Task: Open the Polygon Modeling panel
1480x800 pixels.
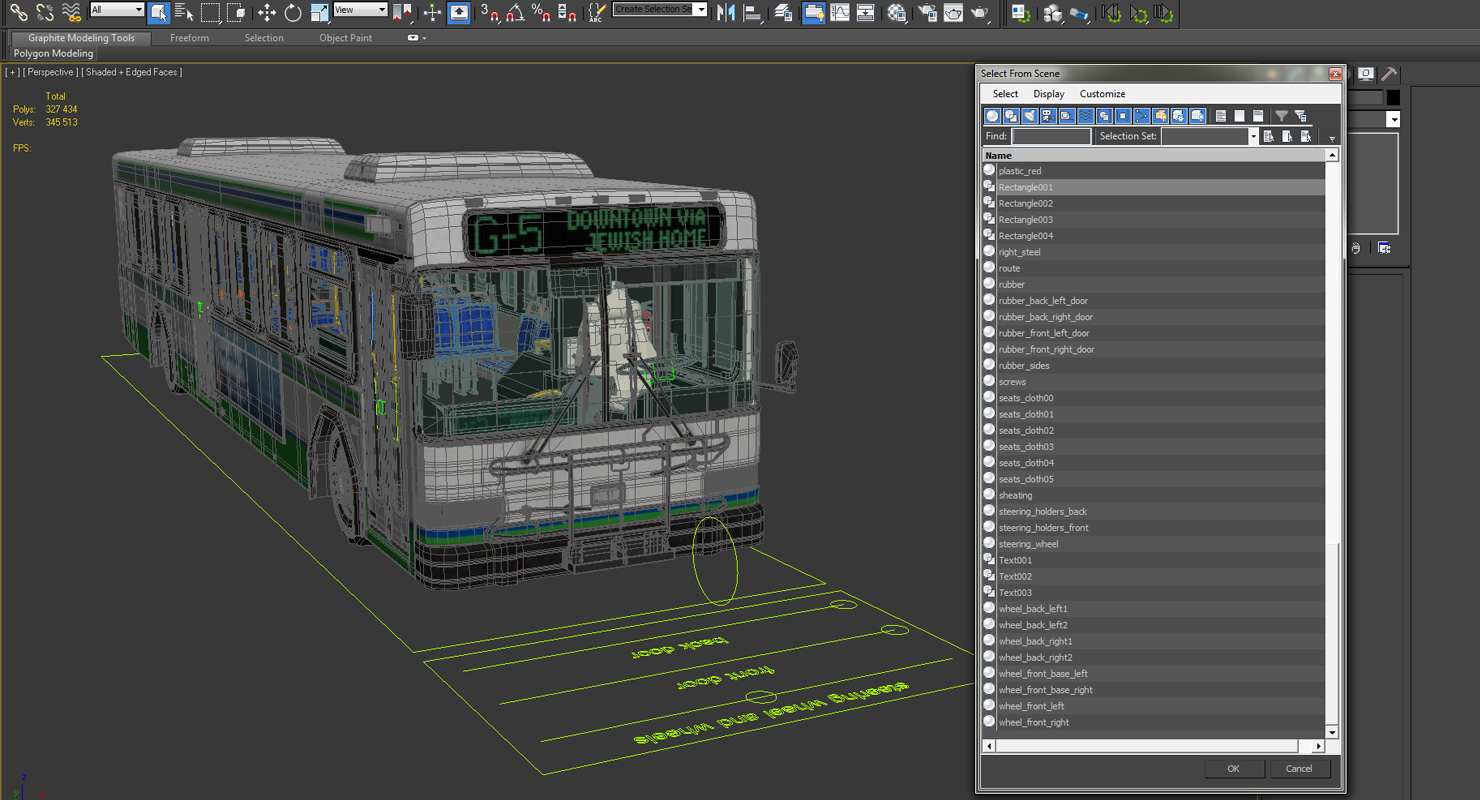Action: pos(53,53)
